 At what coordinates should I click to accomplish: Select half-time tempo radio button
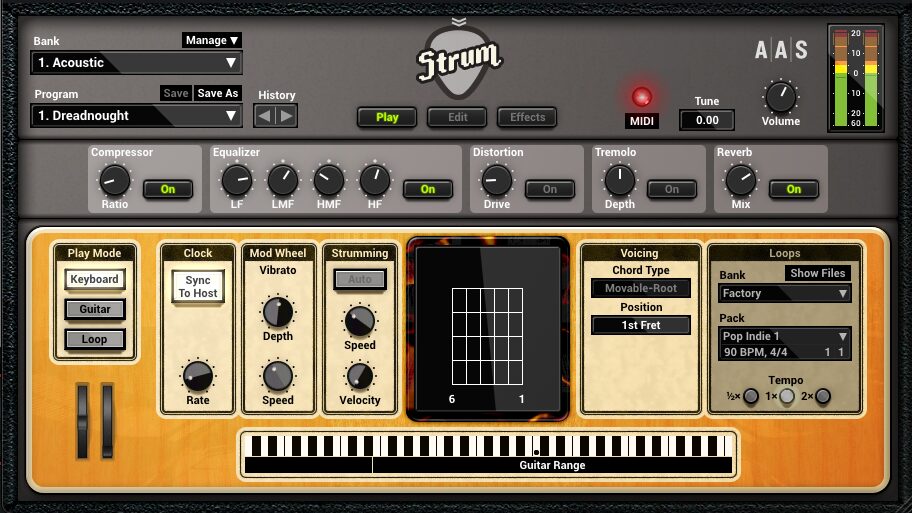click(x=751, y=397)
